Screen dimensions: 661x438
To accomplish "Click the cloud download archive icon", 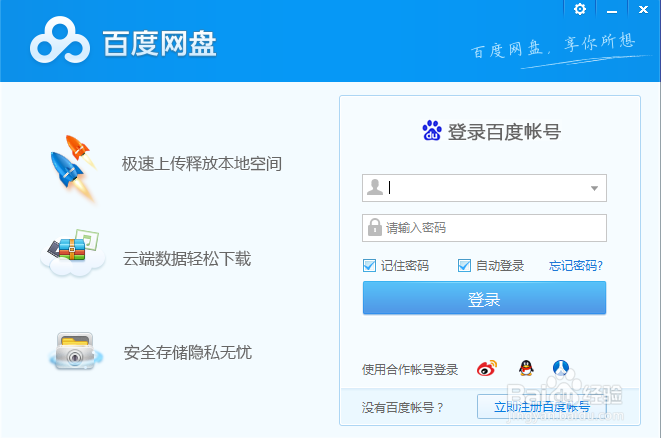I will pyautogui.click(x=73, y=253).
